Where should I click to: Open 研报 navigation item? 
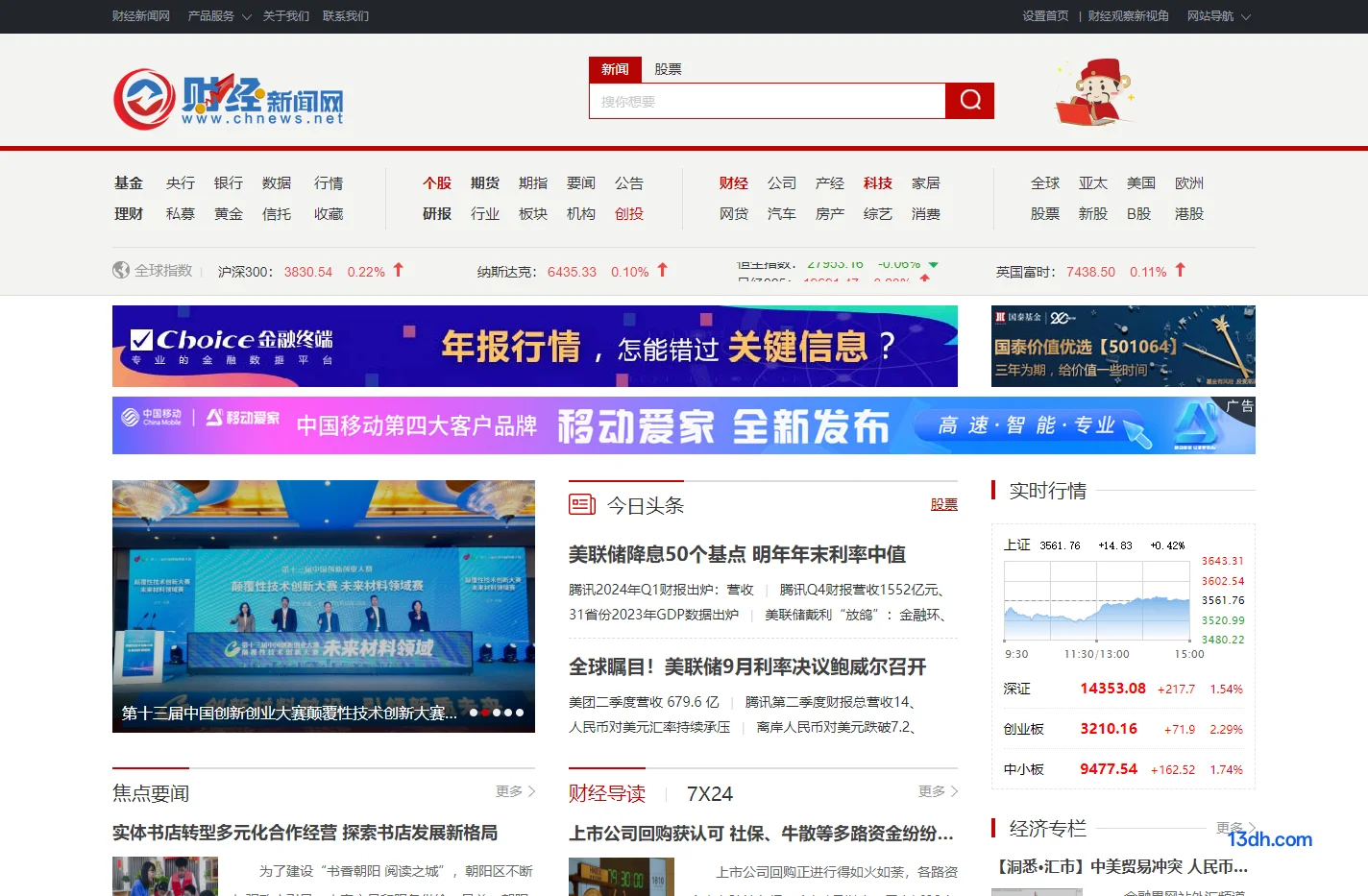(x=437, y=213)
